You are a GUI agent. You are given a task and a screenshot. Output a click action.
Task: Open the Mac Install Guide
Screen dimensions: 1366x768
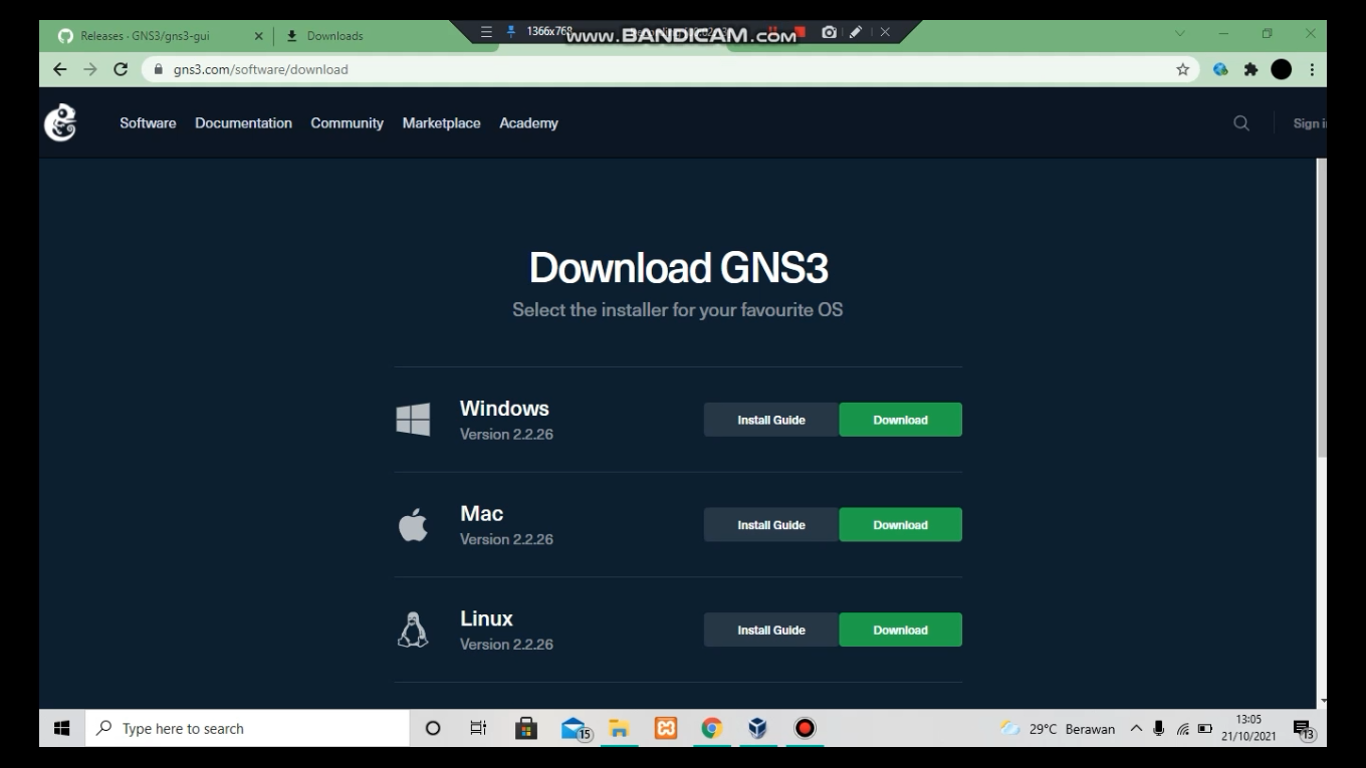pyautogui.click(x=771, y=524)
